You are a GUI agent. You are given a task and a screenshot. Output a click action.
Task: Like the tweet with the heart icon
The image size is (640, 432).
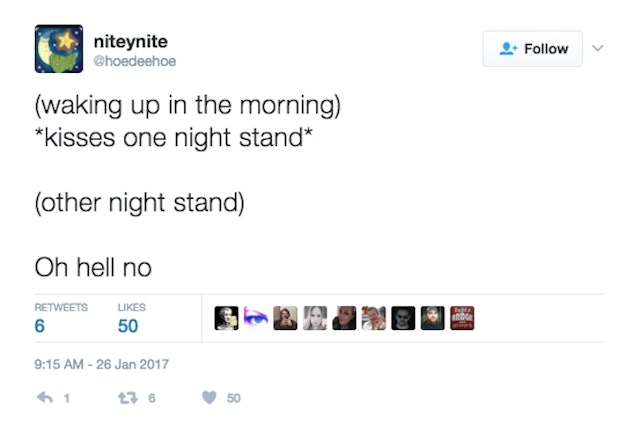(x=209, y=397)
